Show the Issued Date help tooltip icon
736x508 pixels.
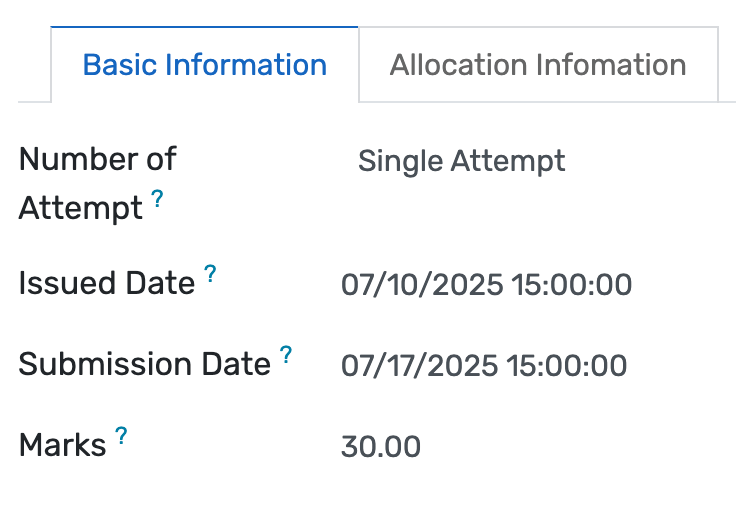210,274
